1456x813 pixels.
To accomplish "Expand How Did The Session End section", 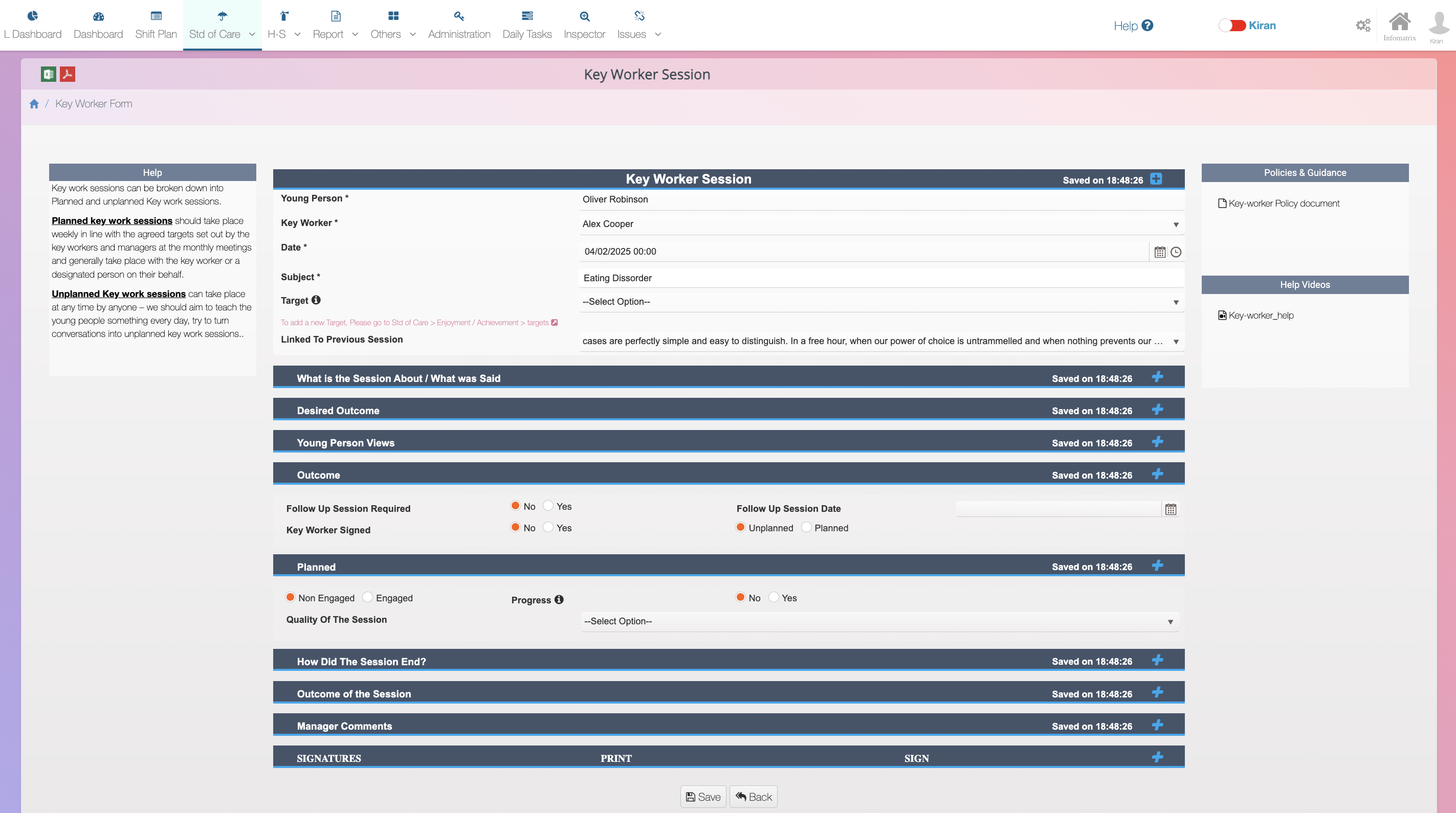I will click(x=1157, y=660).
